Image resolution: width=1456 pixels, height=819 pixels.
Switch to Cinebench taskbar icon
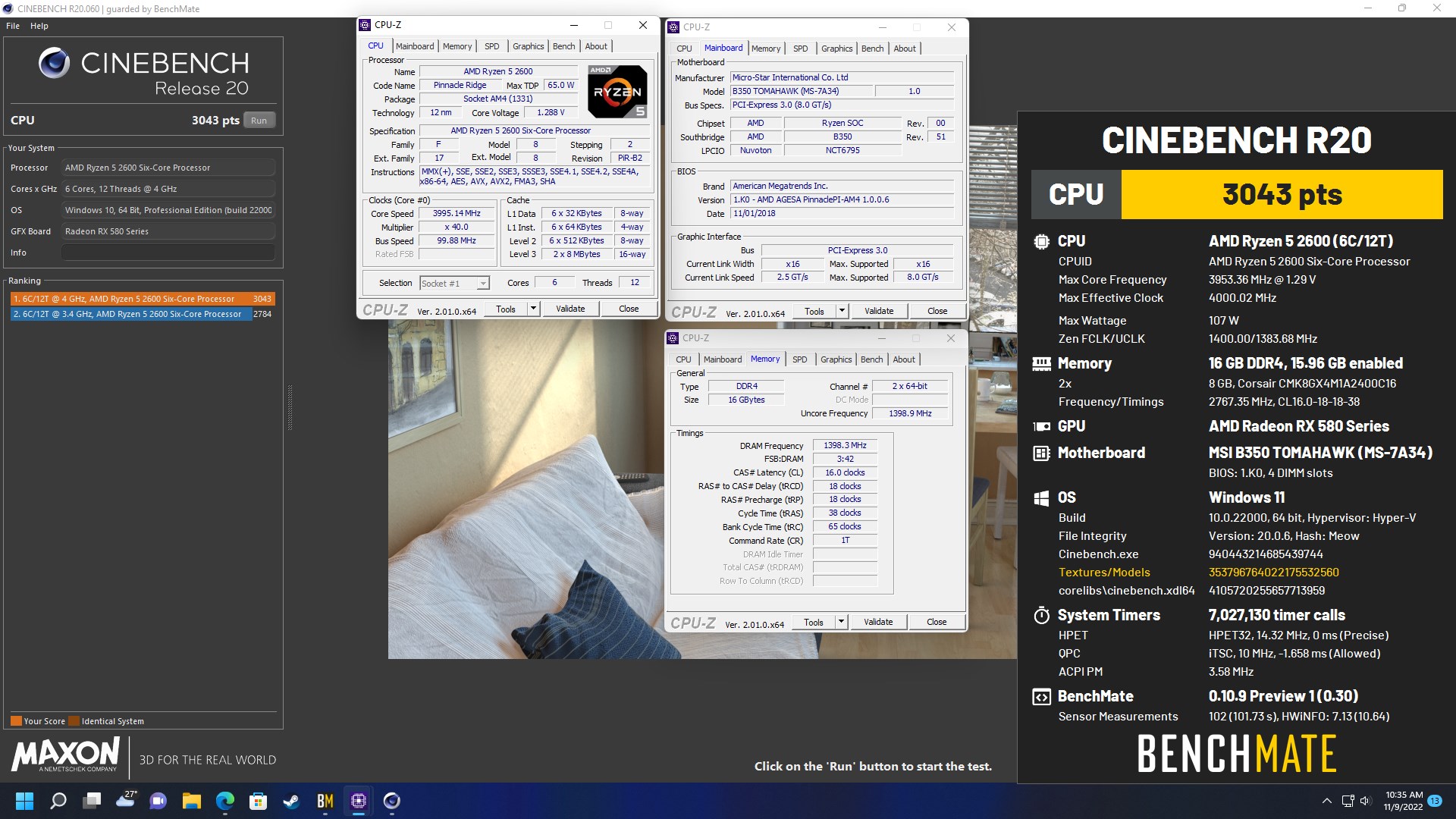click(392, 801)
